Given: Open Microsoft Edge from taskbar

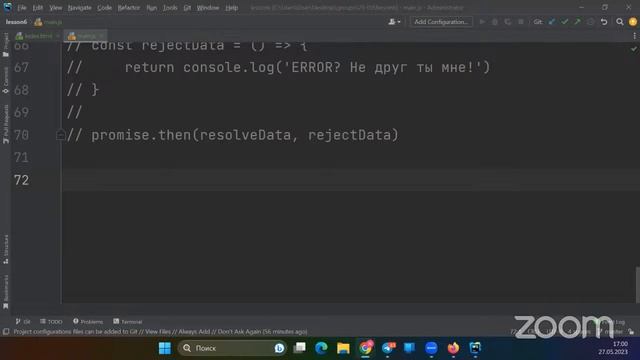Looking at the screenshot, I should (322, 348).
